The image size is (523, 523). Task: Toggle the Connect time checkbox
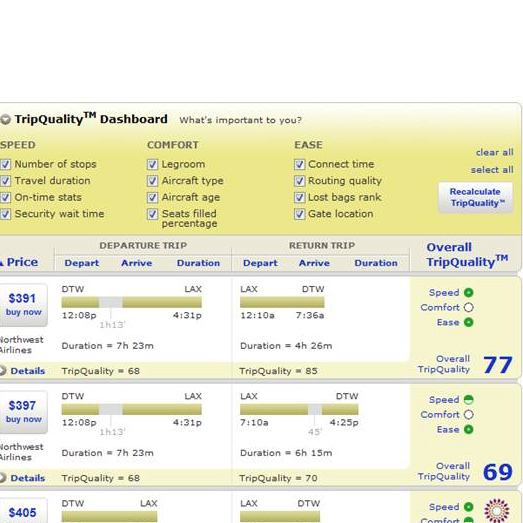click(300, 164)
